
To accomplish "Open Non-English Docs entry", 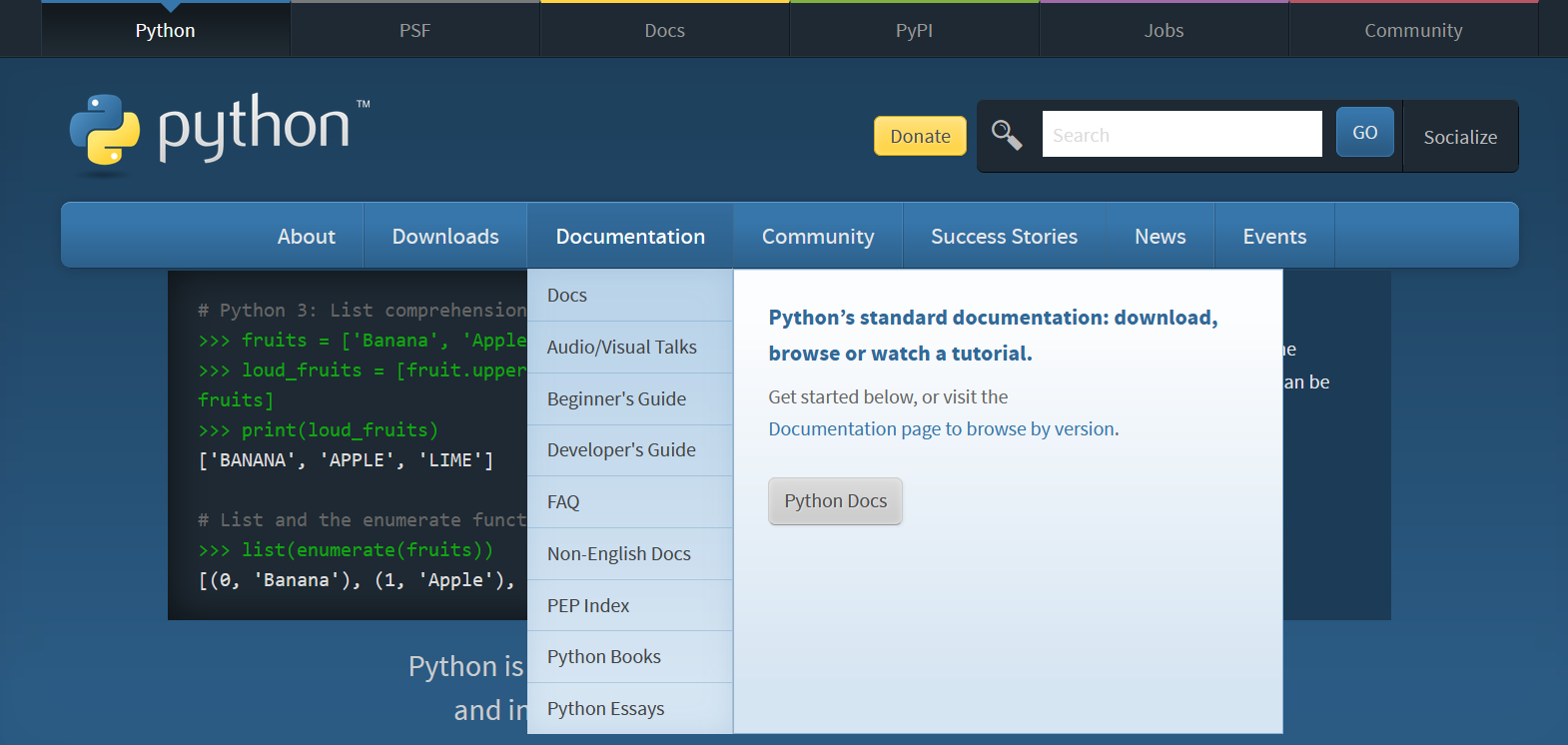I will coord(630,554).
